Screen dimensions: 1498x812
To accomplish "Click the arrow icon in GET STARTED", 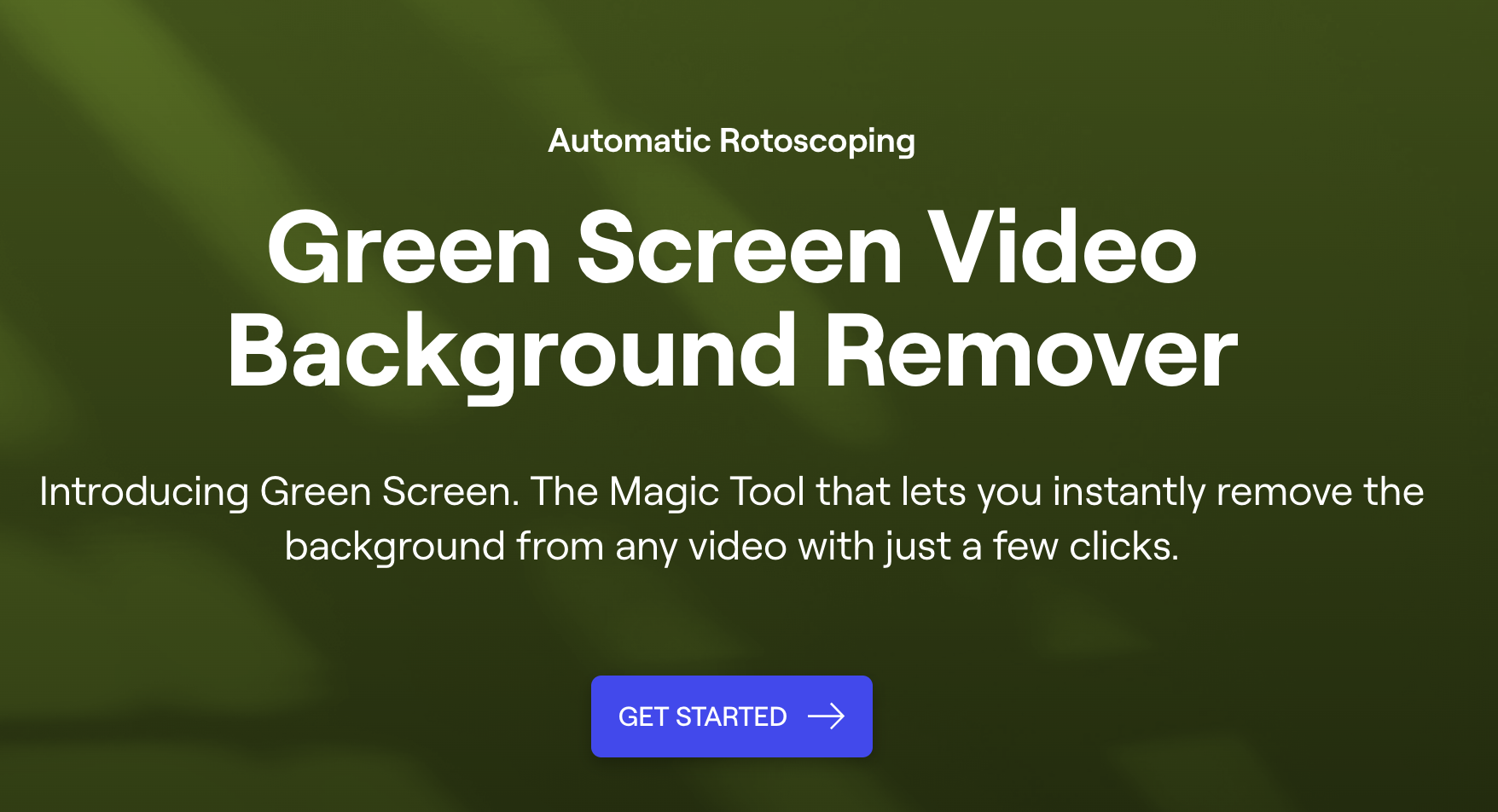I will coord(826,716).
